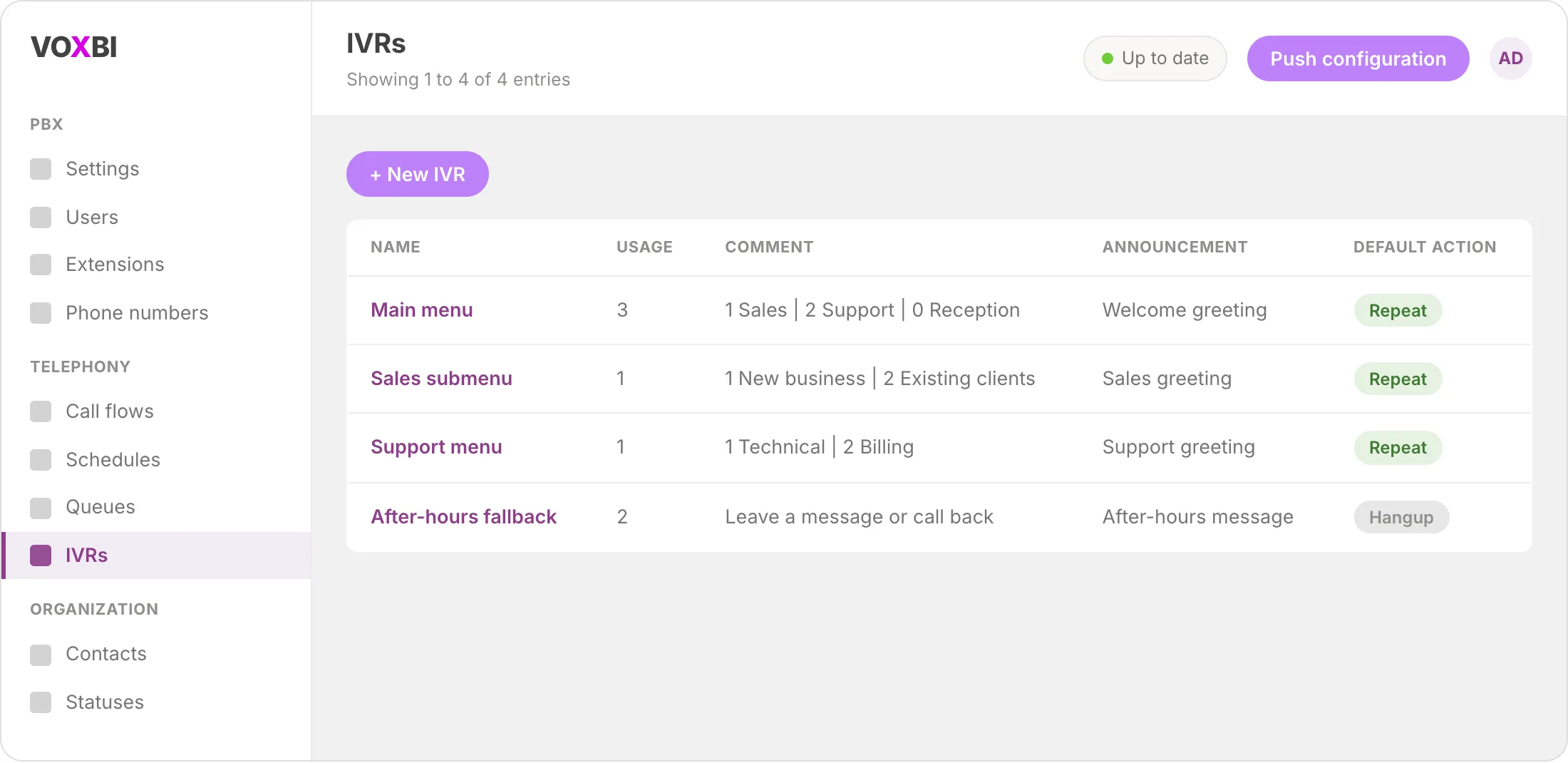Click the Extensions sidebar icon
1568x763 pixels.
pyautogui.click(x=41, y=265)
